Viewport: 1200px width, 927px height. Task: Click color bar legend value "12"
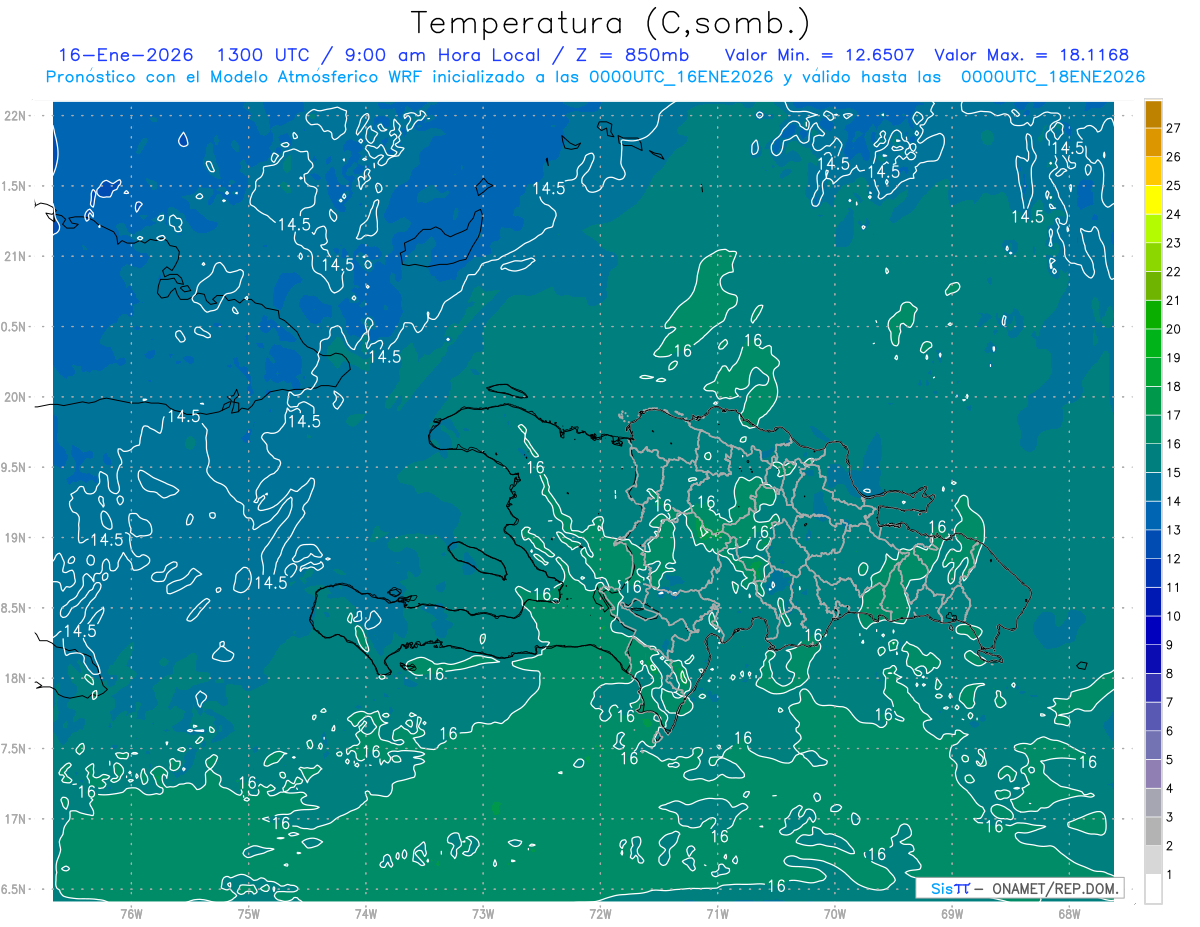click(x=1174, y=559)
